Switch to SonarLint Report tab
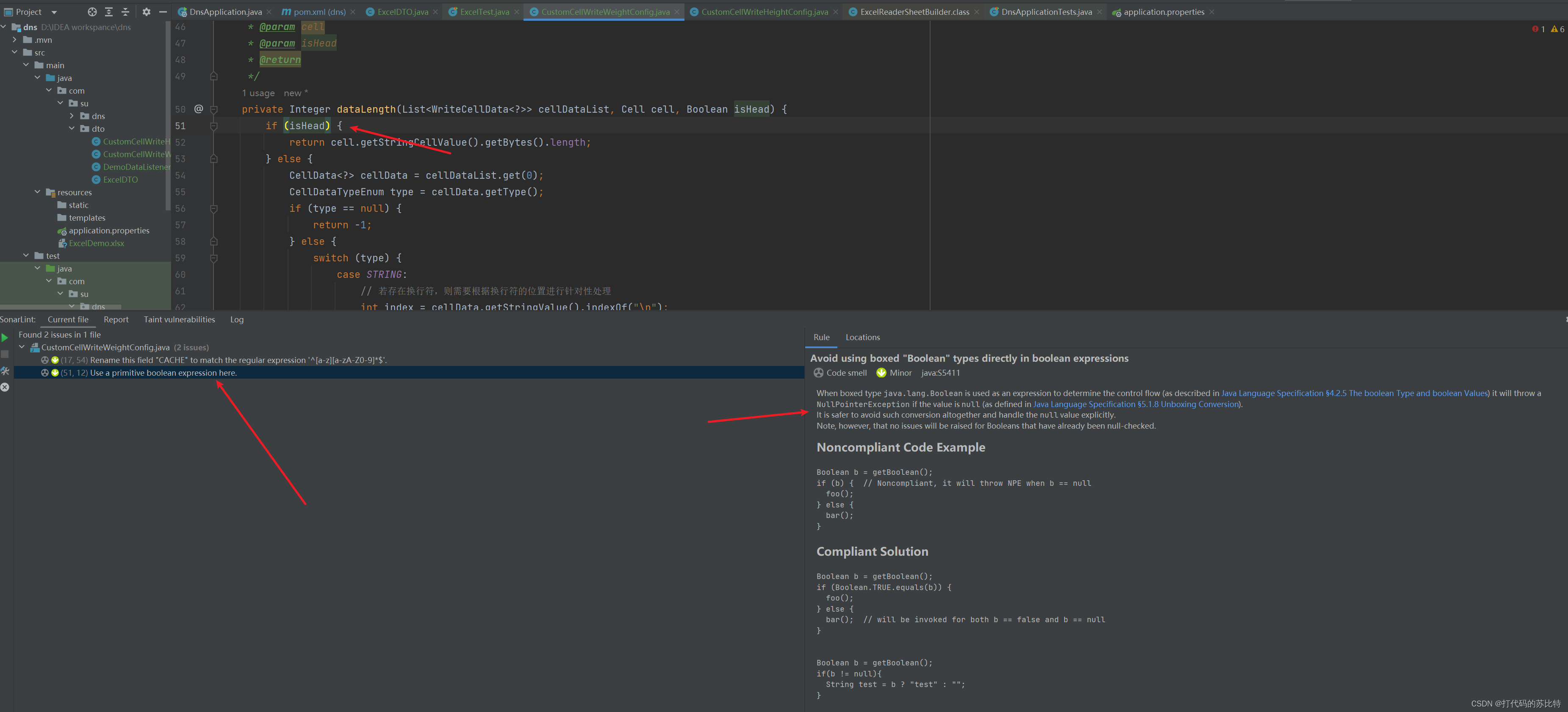1568x712 pixels. [x=116, y=319]
